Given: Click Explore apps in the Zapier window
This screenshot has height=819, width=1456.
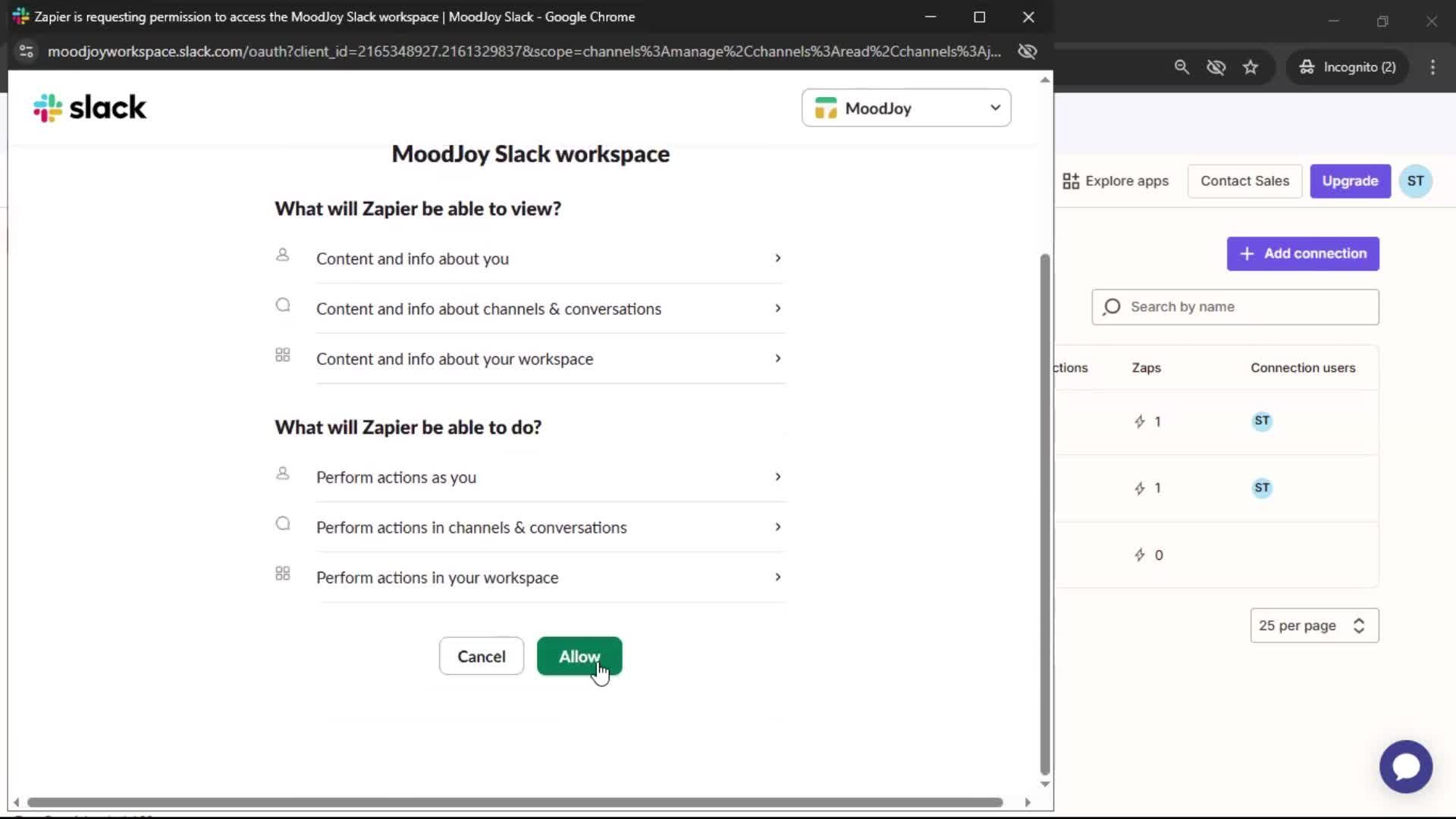Looking at the screenshot, I should pyautogui.click(x=1116, y=181).
